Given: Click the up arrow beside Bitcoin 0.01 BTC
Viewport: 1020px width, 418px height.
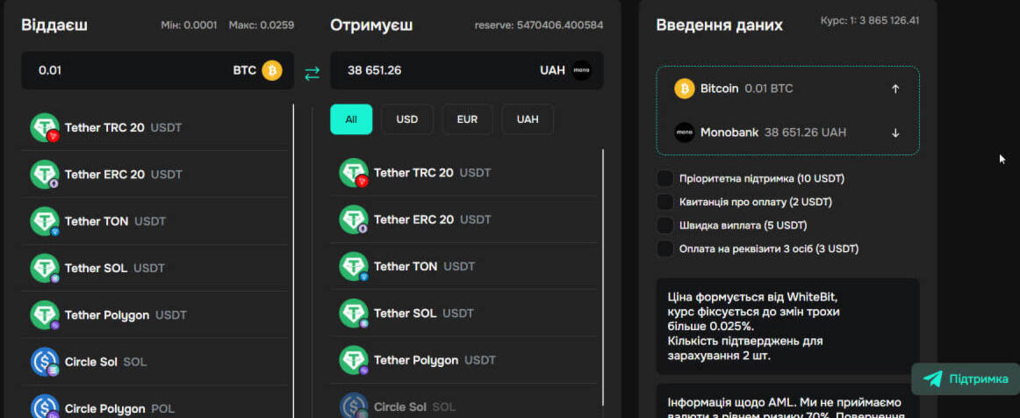Looking at the screenshot, I should click(895, 89).
